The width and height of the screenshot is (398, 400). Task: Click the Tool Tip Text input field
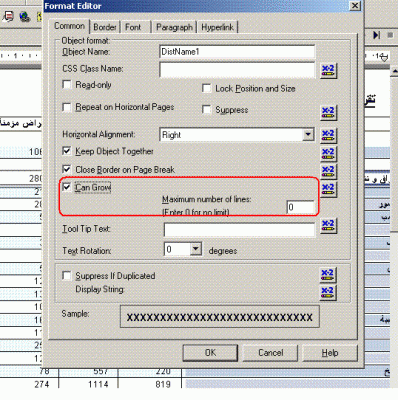pyautogui.click(x=239, y=229)
